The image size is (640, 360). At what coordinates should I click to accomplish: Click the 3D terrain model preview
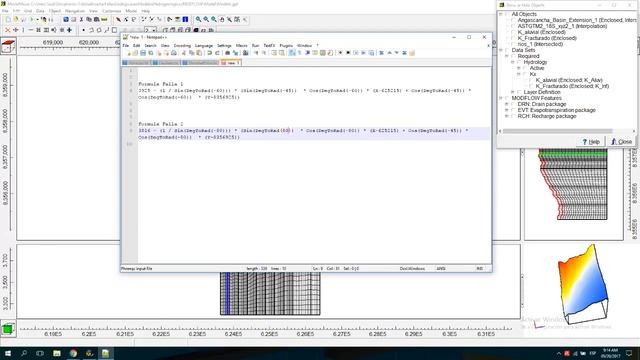[x=582, y=284]
